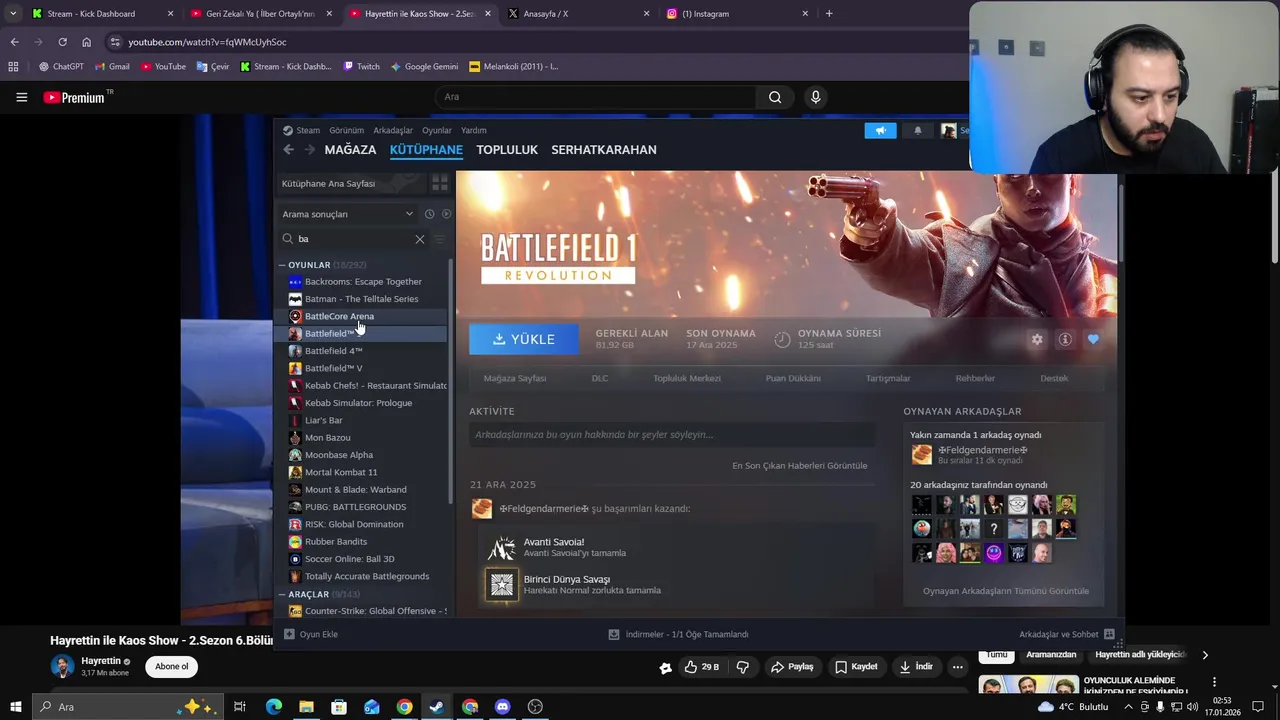This screenshot has height=720, width=1280.
Task: Open File Explorer from taskbar
Action: pyautogui.click(x=306, y=707)
